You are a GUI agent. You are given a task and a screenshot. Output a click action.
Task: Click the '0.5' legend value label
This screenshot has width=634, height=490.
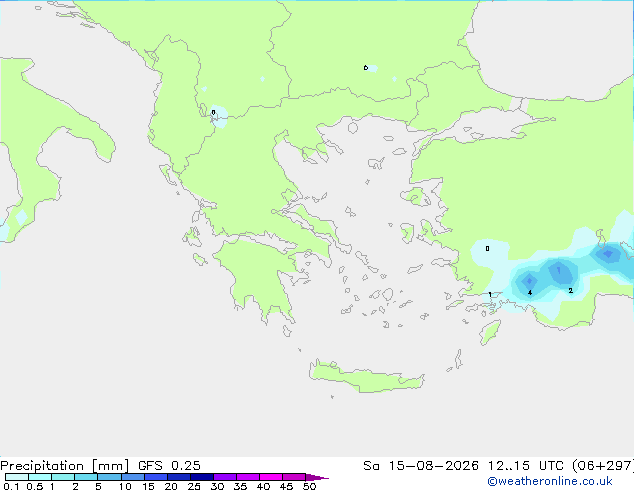tap(34, 486)
